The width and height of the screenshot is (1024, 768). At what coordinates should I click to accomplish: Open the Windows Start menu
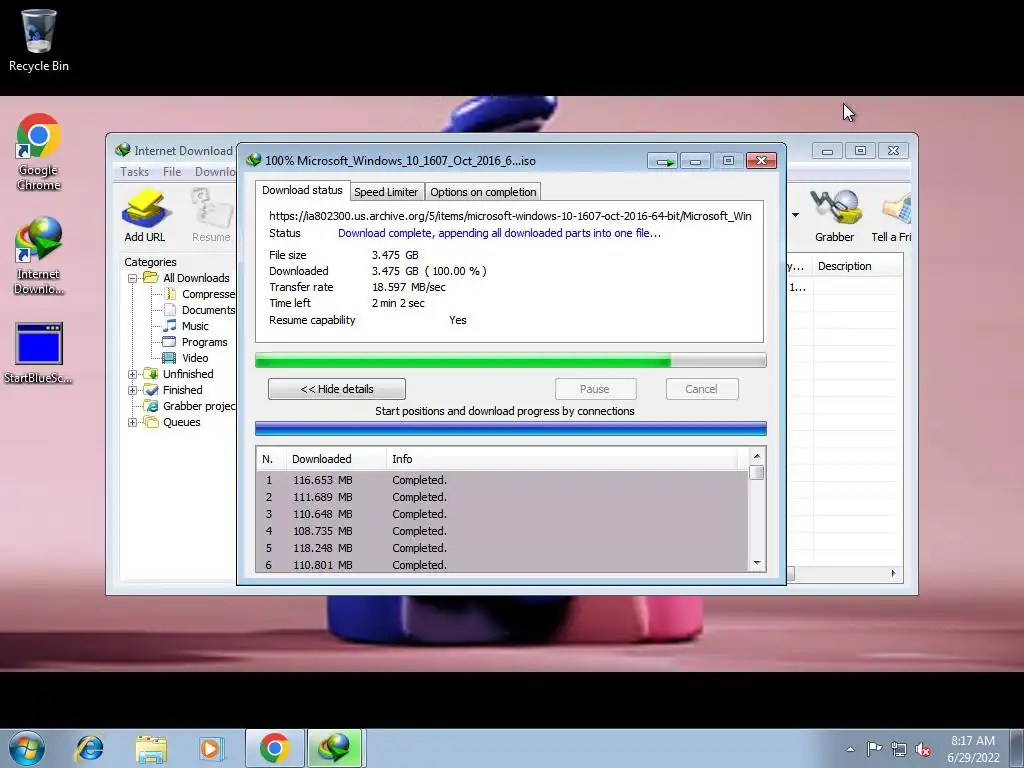tap(27, 748)
